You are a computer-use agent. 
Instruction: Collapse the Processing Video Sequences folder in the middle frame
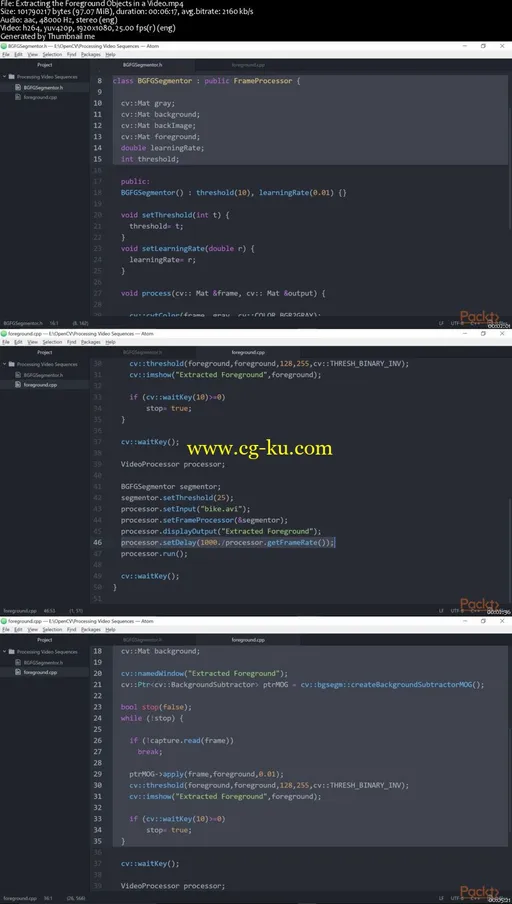point(5,364)
